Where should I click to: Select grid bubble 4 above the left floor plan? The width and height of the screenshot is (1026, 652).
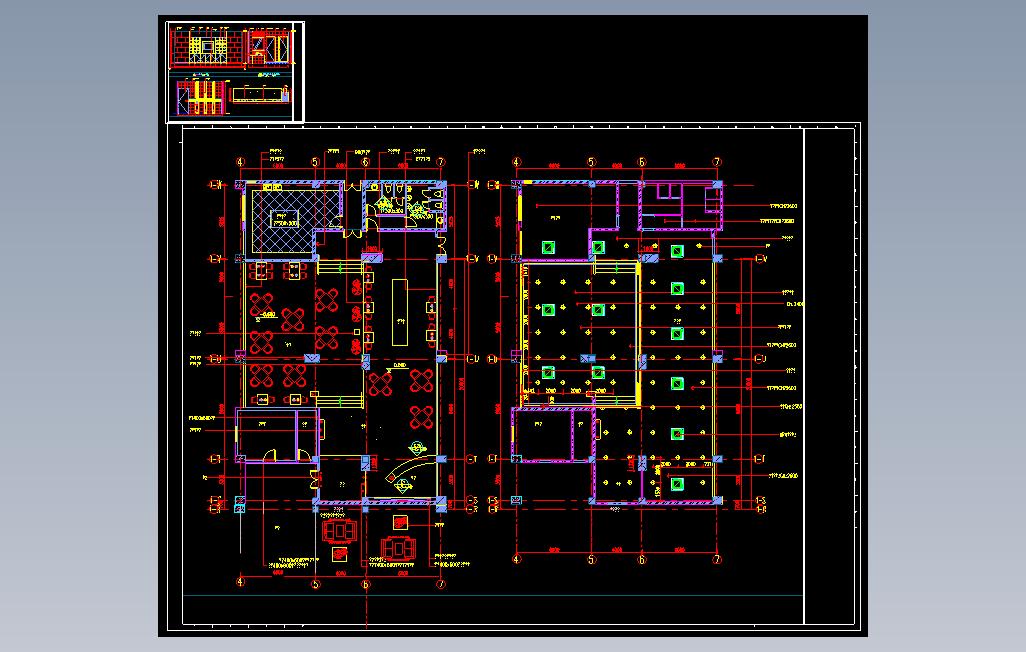click(x=241, y=162)
